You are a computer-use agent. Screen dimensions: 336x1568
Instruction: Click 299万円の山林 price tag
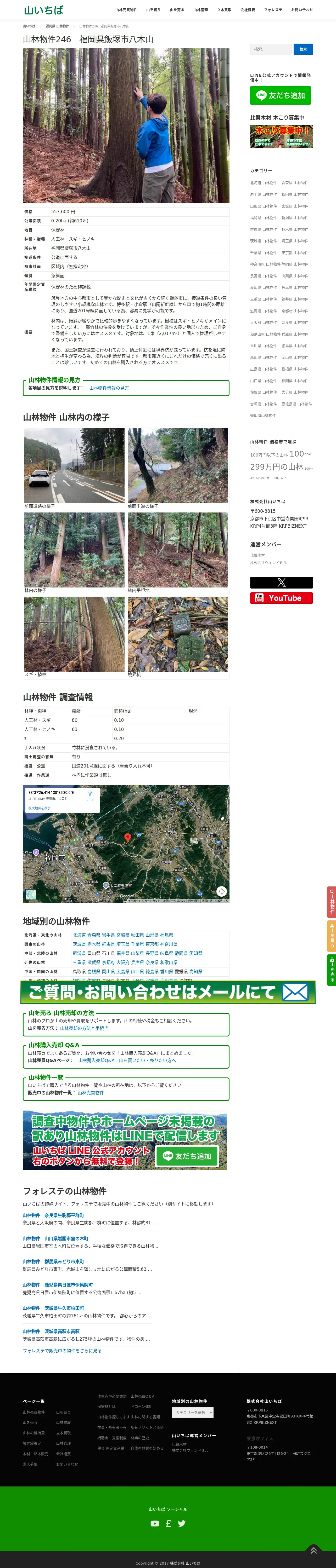[276, 466]
